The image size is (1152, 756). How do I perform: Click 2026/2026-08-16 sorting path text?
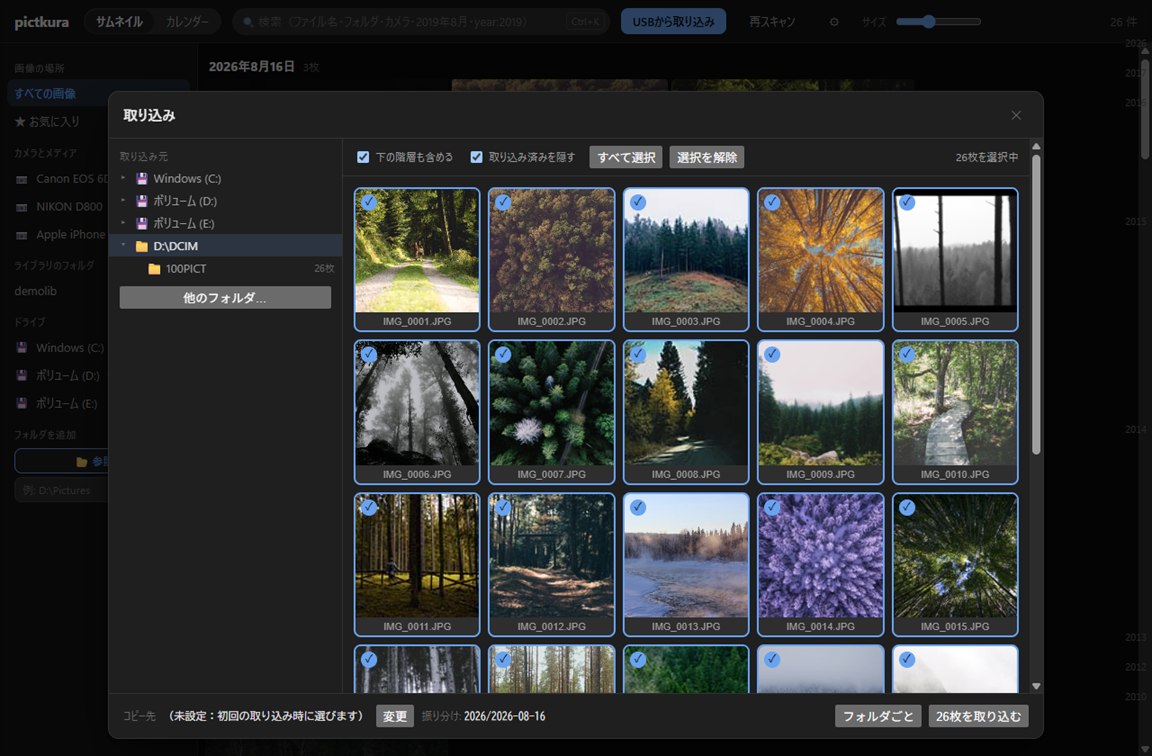click(x=505, y=716)
